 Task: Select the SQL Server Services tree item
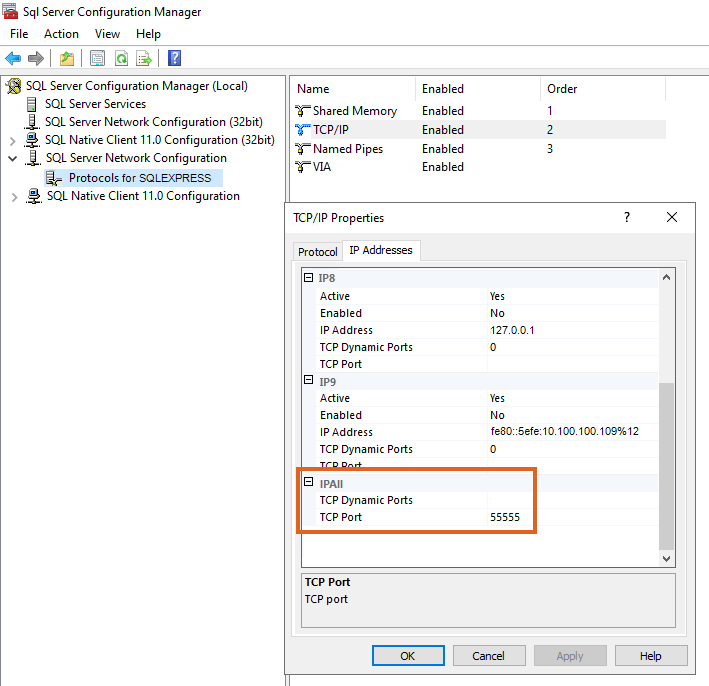click(x=95, y=104)
